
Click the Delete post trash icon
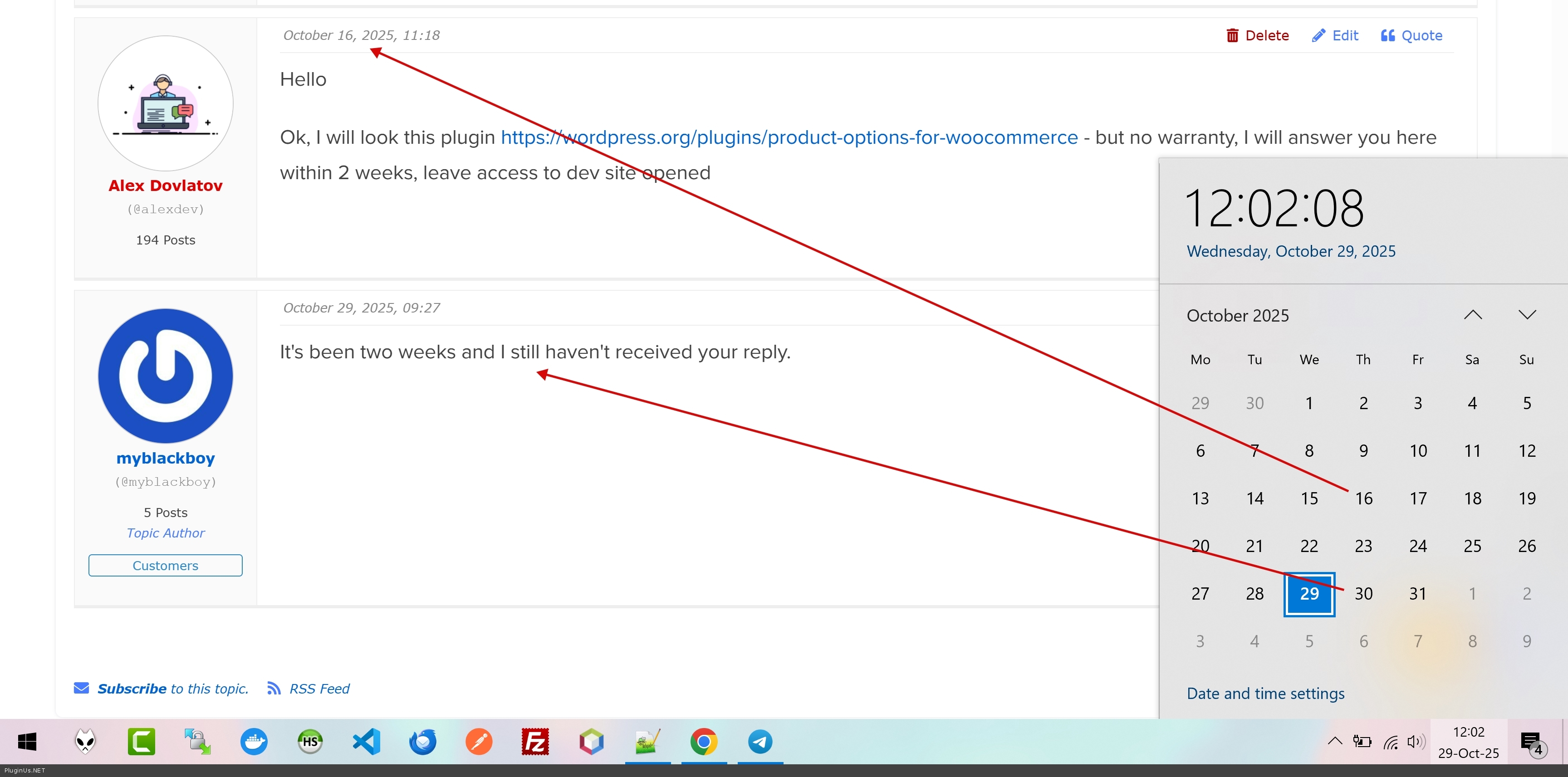[x=1232, y=35]
